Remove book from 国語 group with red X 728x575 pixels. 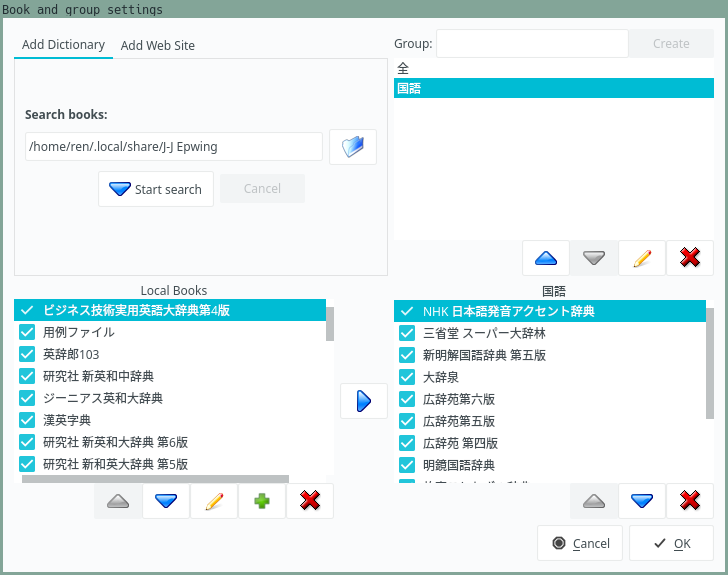(x=690, y=501)
